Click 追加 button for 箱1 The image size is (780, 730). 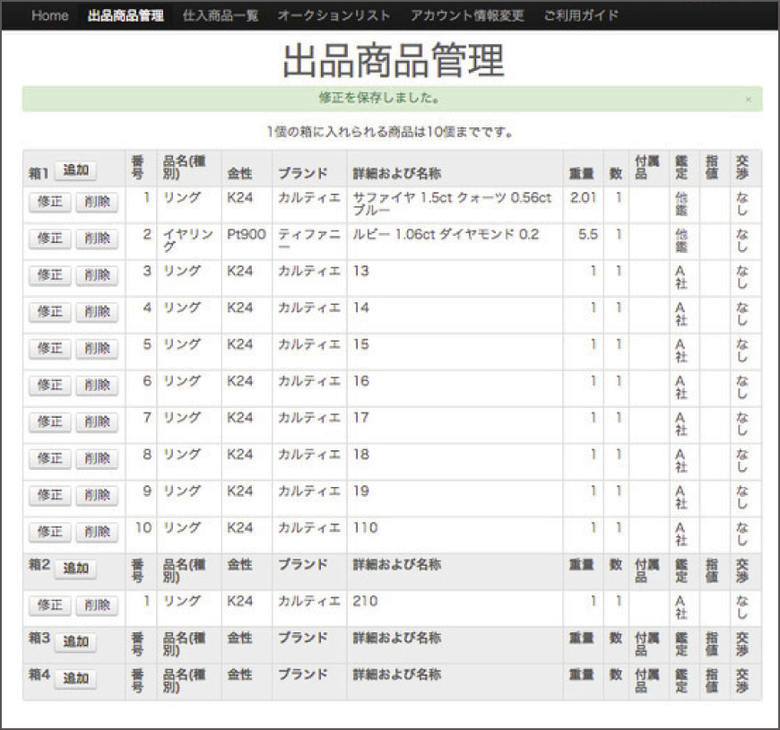pyautogui.click(x=76, y=170)
